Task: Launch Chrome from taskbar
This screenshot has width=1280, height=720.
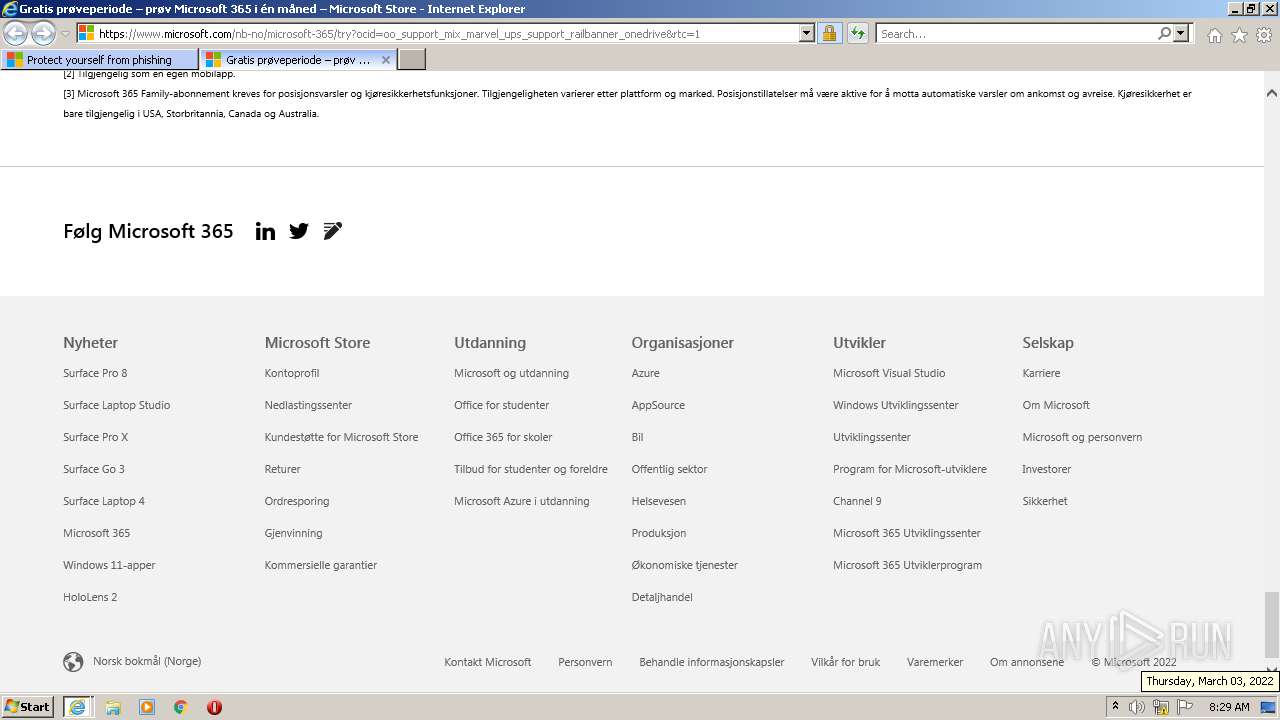Action: [x=181, y=707]
